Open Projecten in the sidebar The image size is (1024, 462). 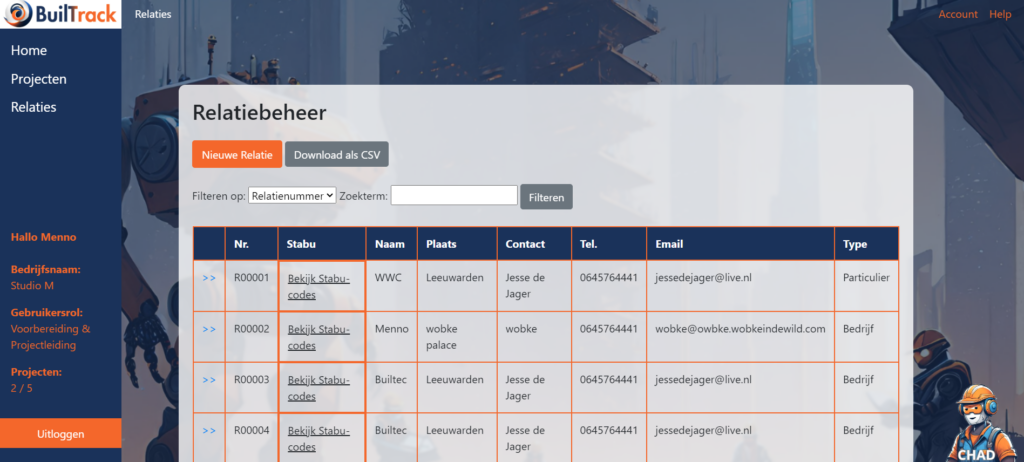coord(39,79)
